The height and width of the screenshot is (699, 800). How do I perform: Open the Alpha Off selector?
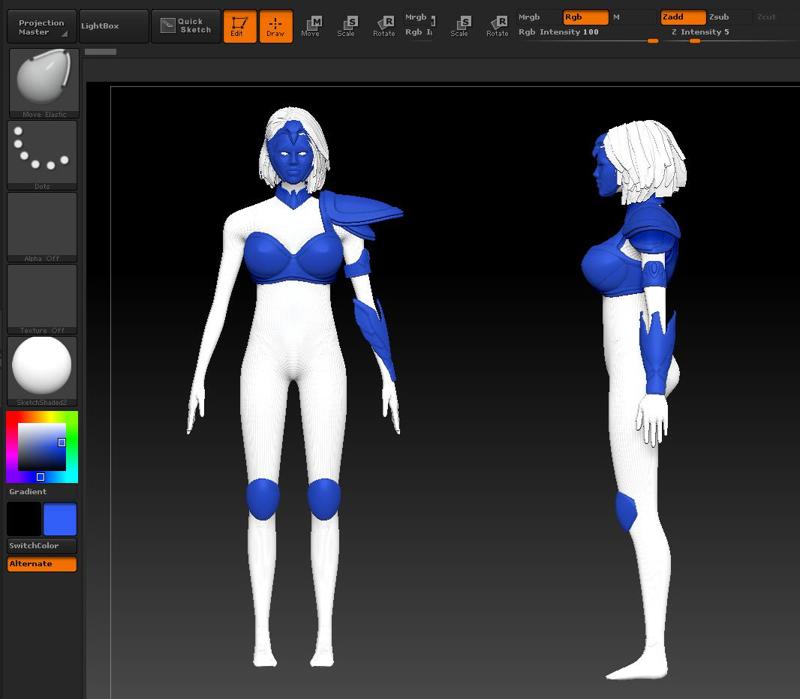point(42,225)
